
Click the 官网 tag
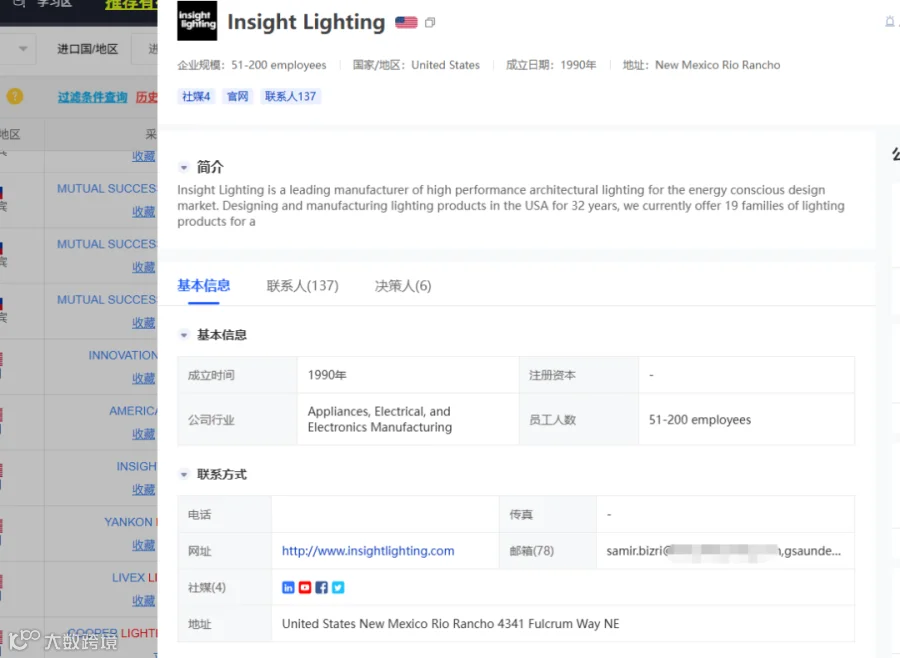coord(238,96)
